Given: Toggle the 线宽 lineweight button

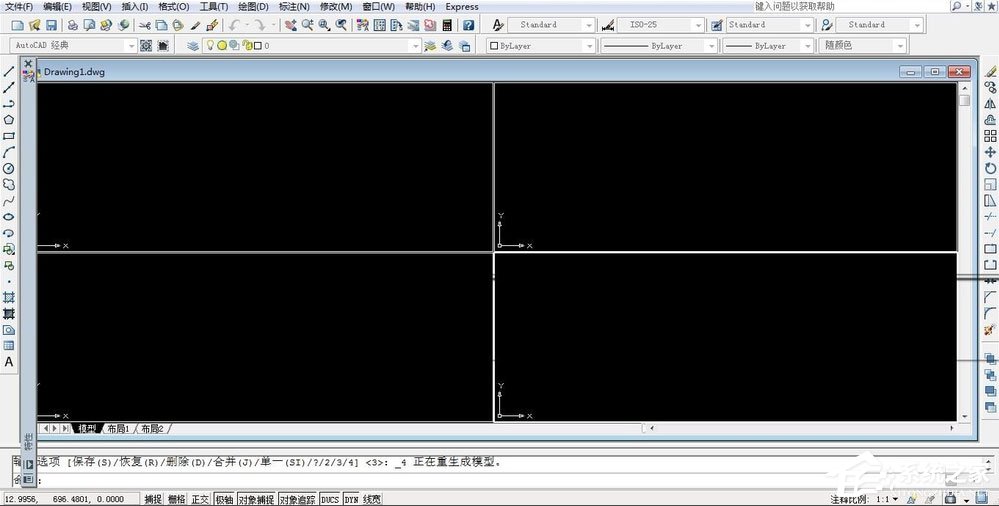Looking at the screenshot, I should coord(372,500).
